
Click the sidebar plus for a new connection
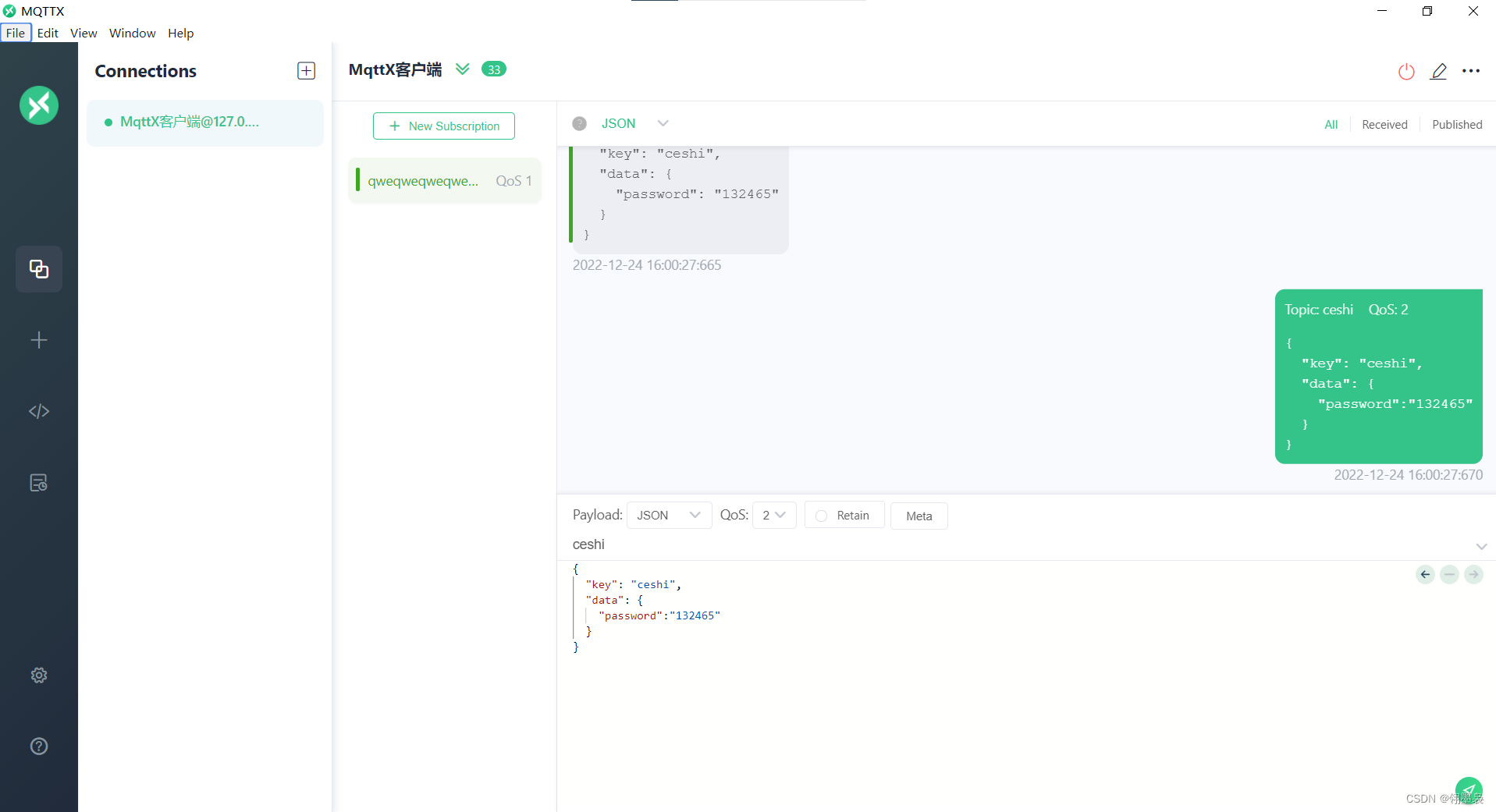click(x=39, y=340)
